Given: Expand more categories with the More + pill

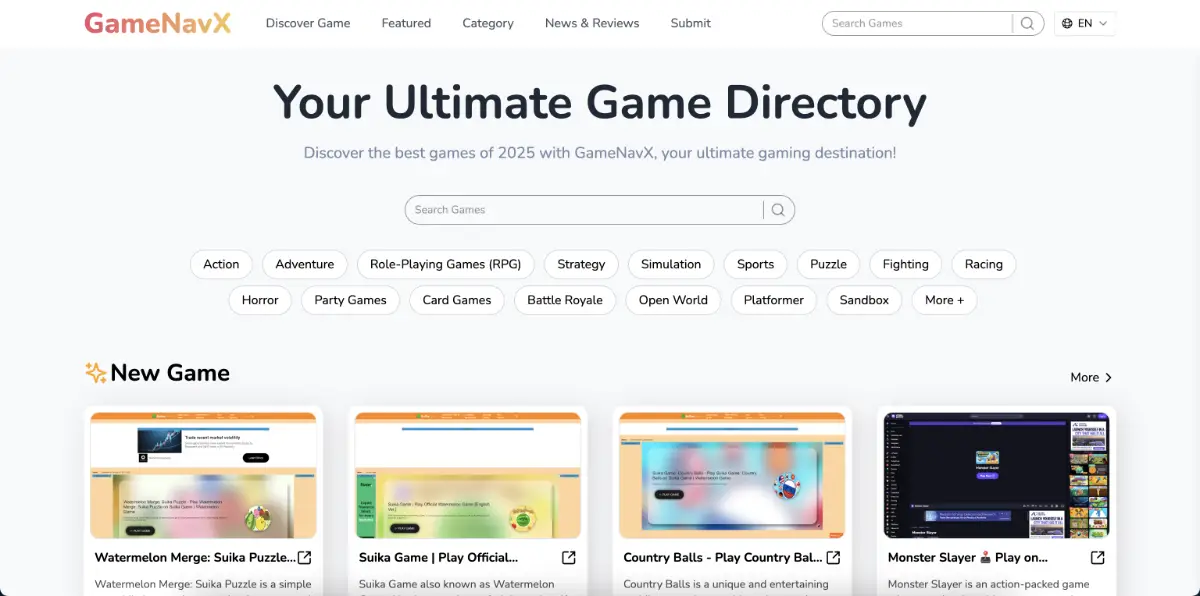Looking at the screenshot, I should 944,300.
